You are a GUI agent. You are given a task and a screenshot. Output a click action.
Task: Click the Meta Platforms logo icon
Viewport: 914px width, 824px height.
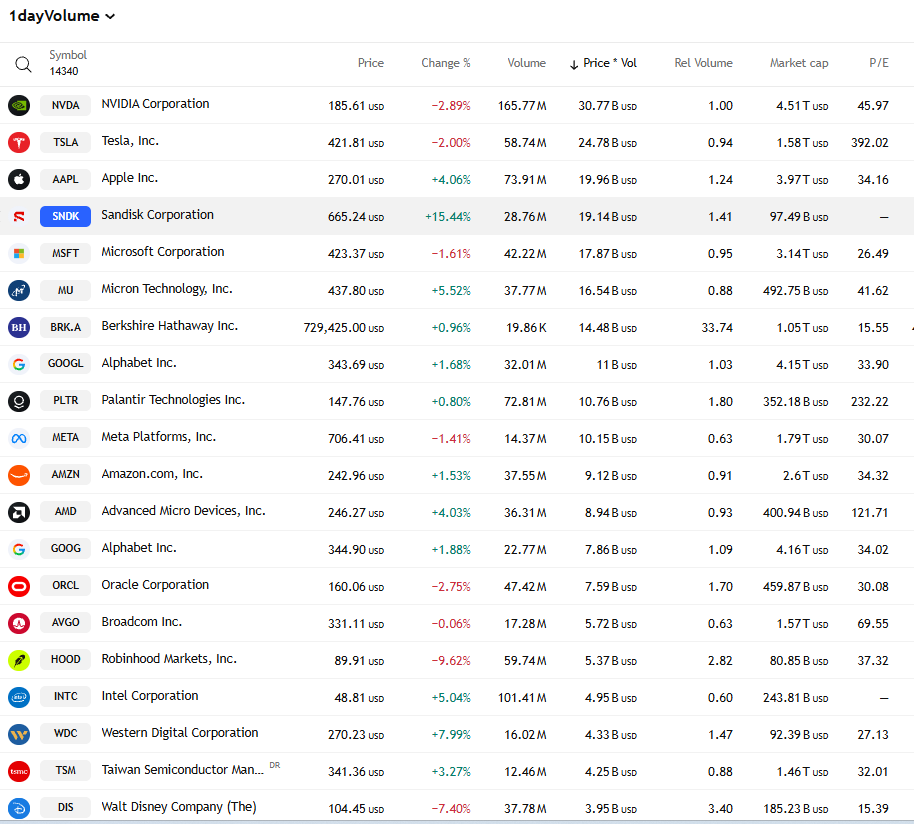[19, 438]
